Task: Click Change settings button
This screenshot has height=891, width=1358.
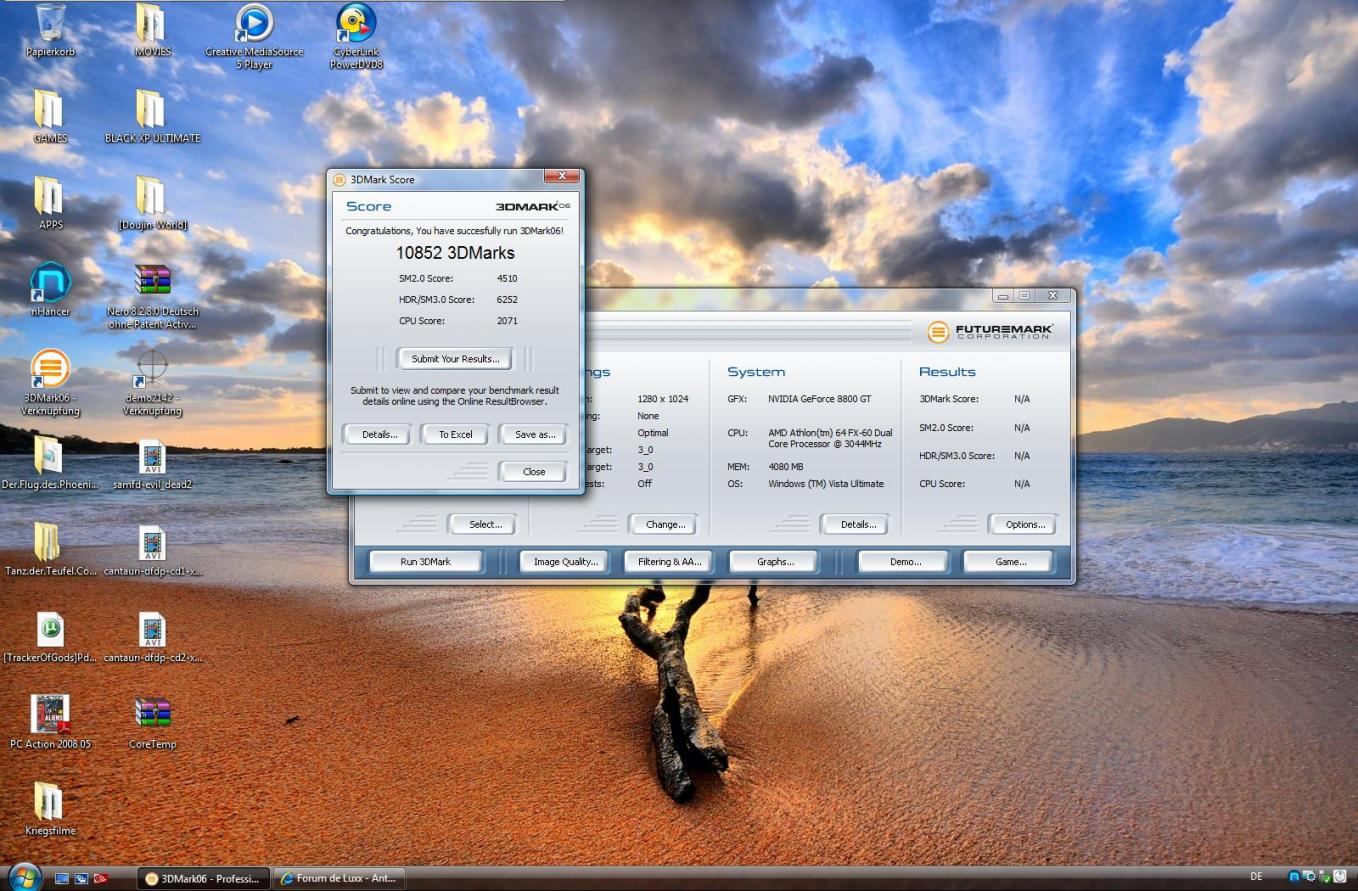Action: [665, 524]
